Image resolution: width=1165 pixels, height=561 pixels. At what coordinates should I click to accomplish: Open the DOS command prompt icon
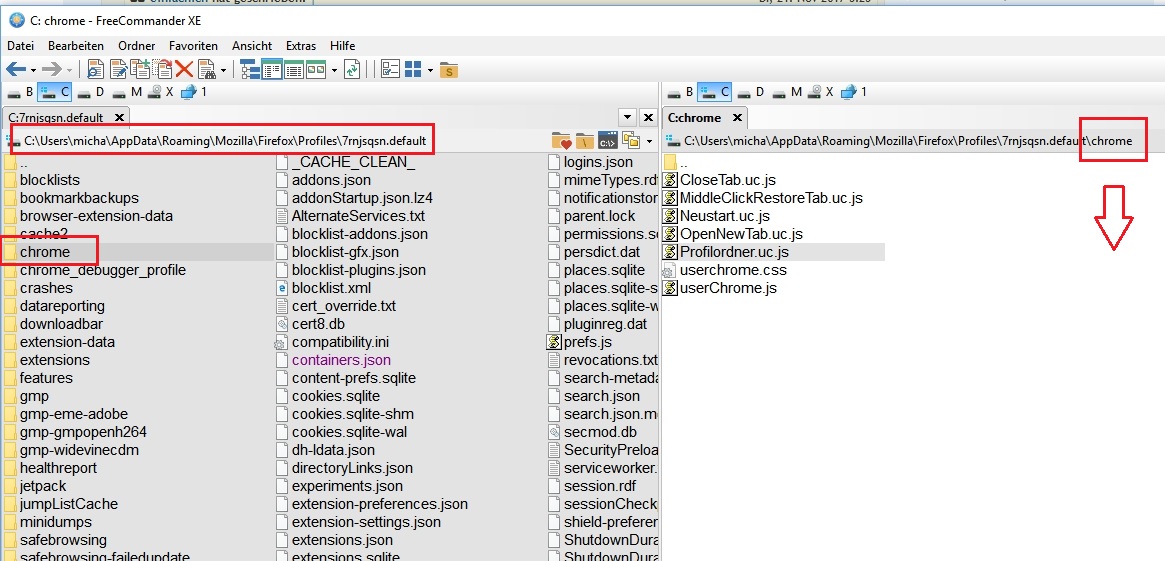point(607,141)
